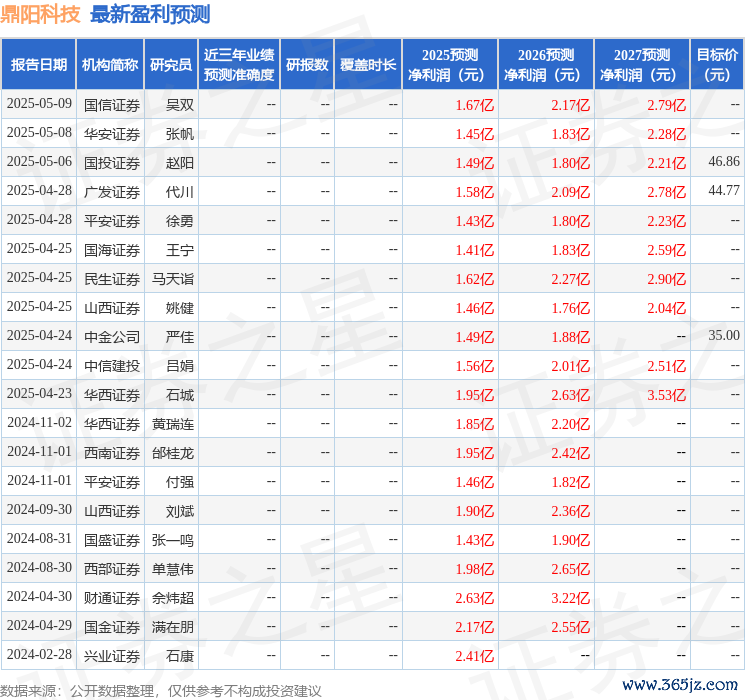This screenshot has height=700, width=745.
Task: Click the 研究员 column header
Action: point(170,65)
